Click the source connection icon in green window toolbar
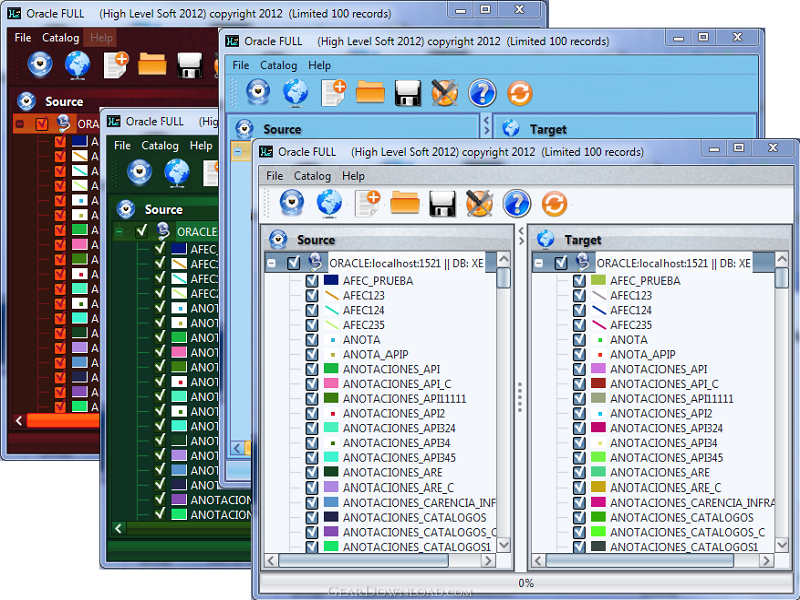The image size is (800, 600). tap(139, 172)
